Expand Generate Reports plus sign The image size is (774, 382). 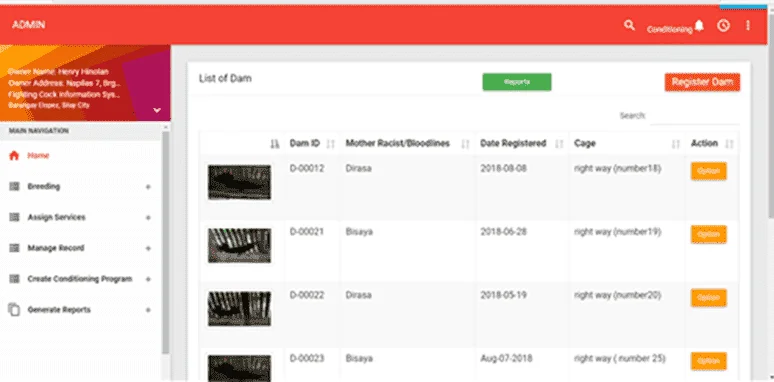pyautogui.click(x=148, y=310)
